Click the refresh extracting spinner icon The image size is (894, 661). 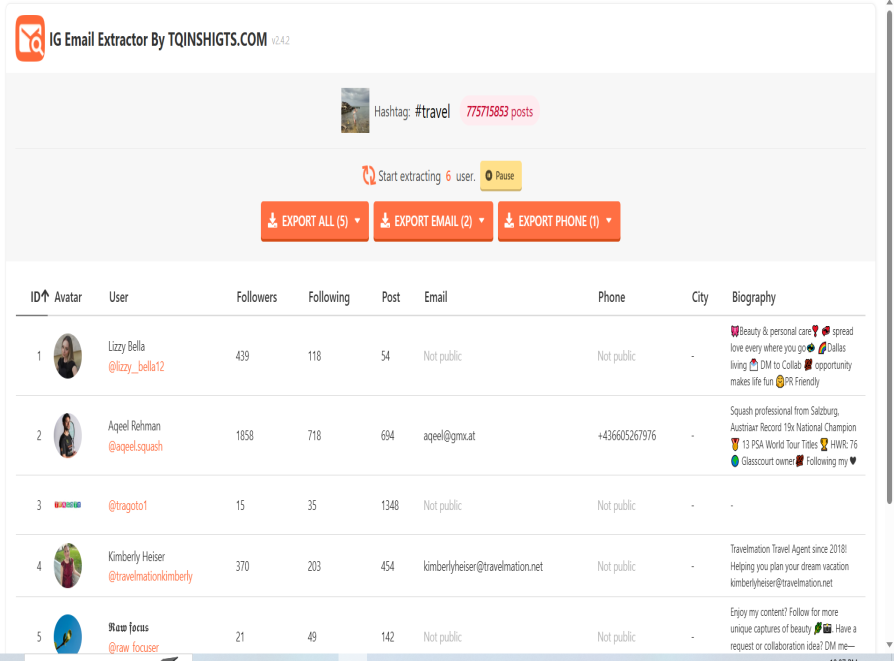click(x=369, y=175)
